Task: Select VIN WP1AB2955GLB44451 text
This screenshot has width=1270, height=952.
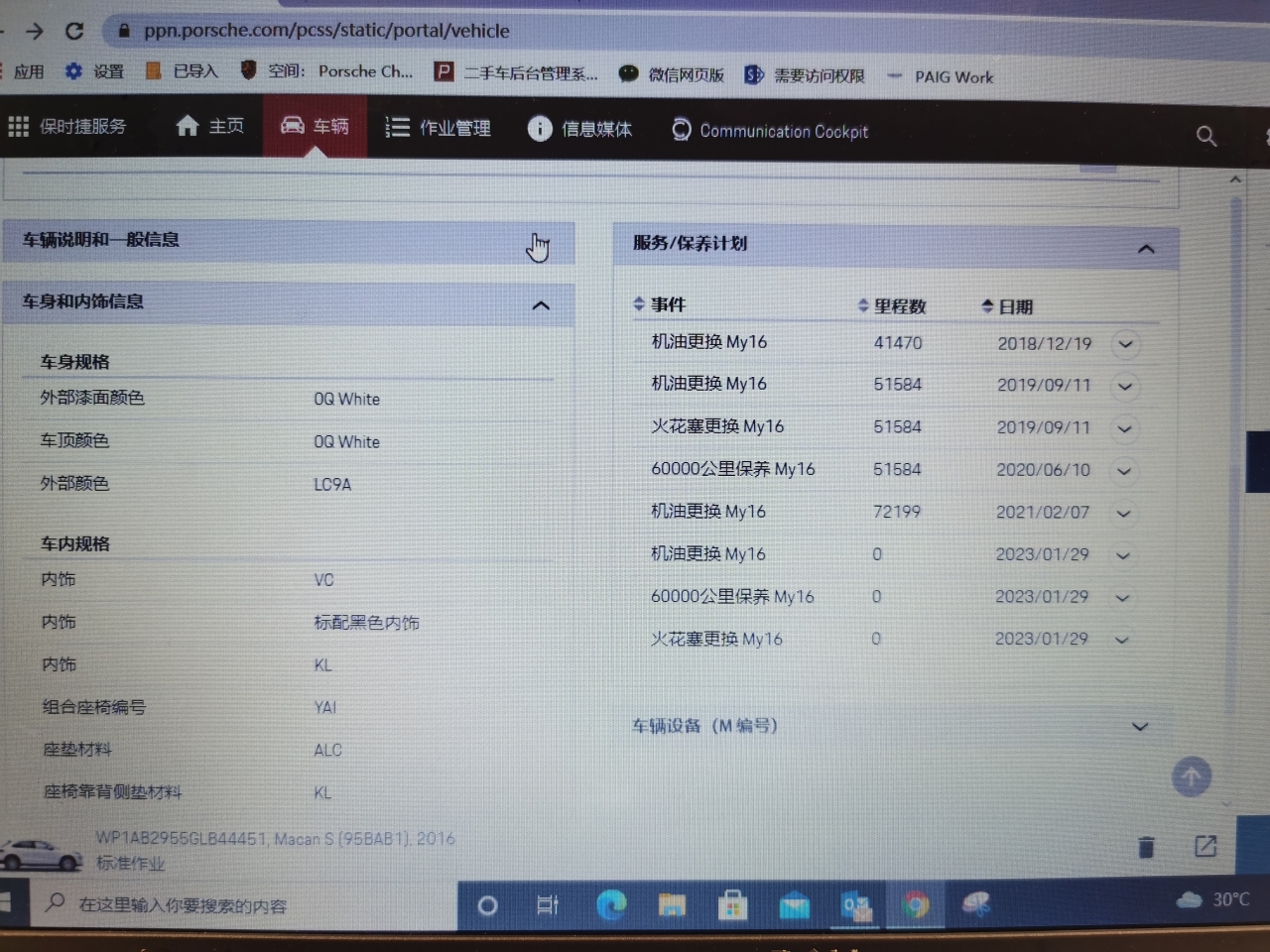Action: click(181, 838)
